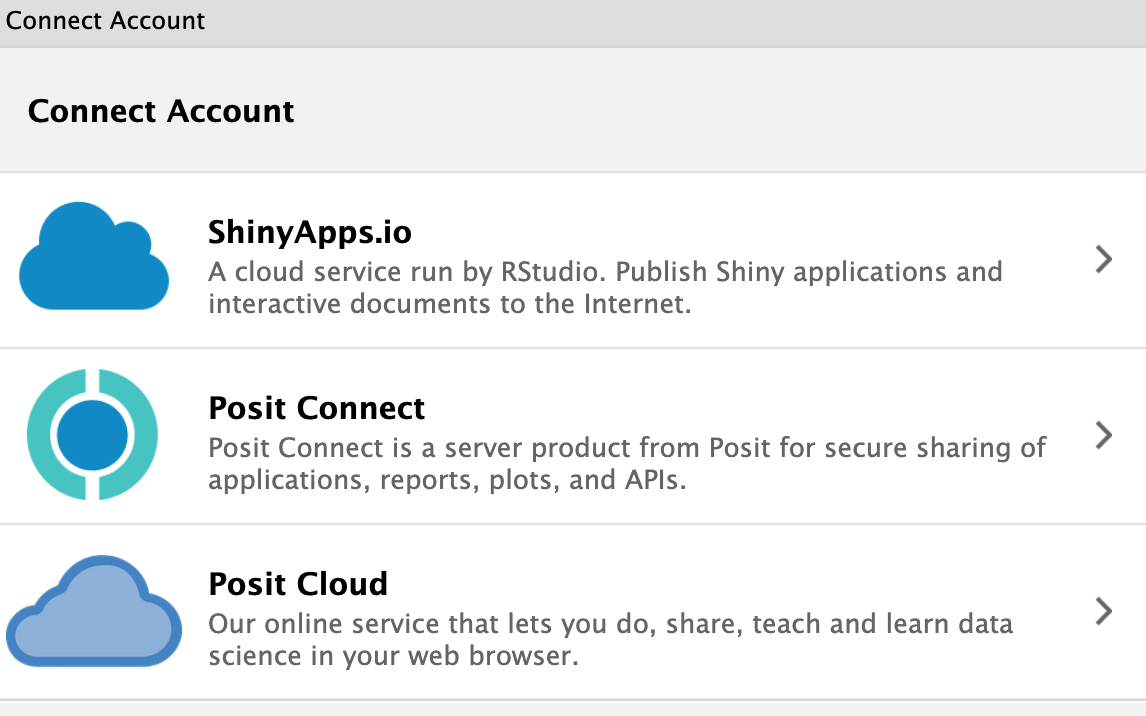Click the Connect Account heading text
This screenshot has width=1146, height=716.
[x=161, y=111]
